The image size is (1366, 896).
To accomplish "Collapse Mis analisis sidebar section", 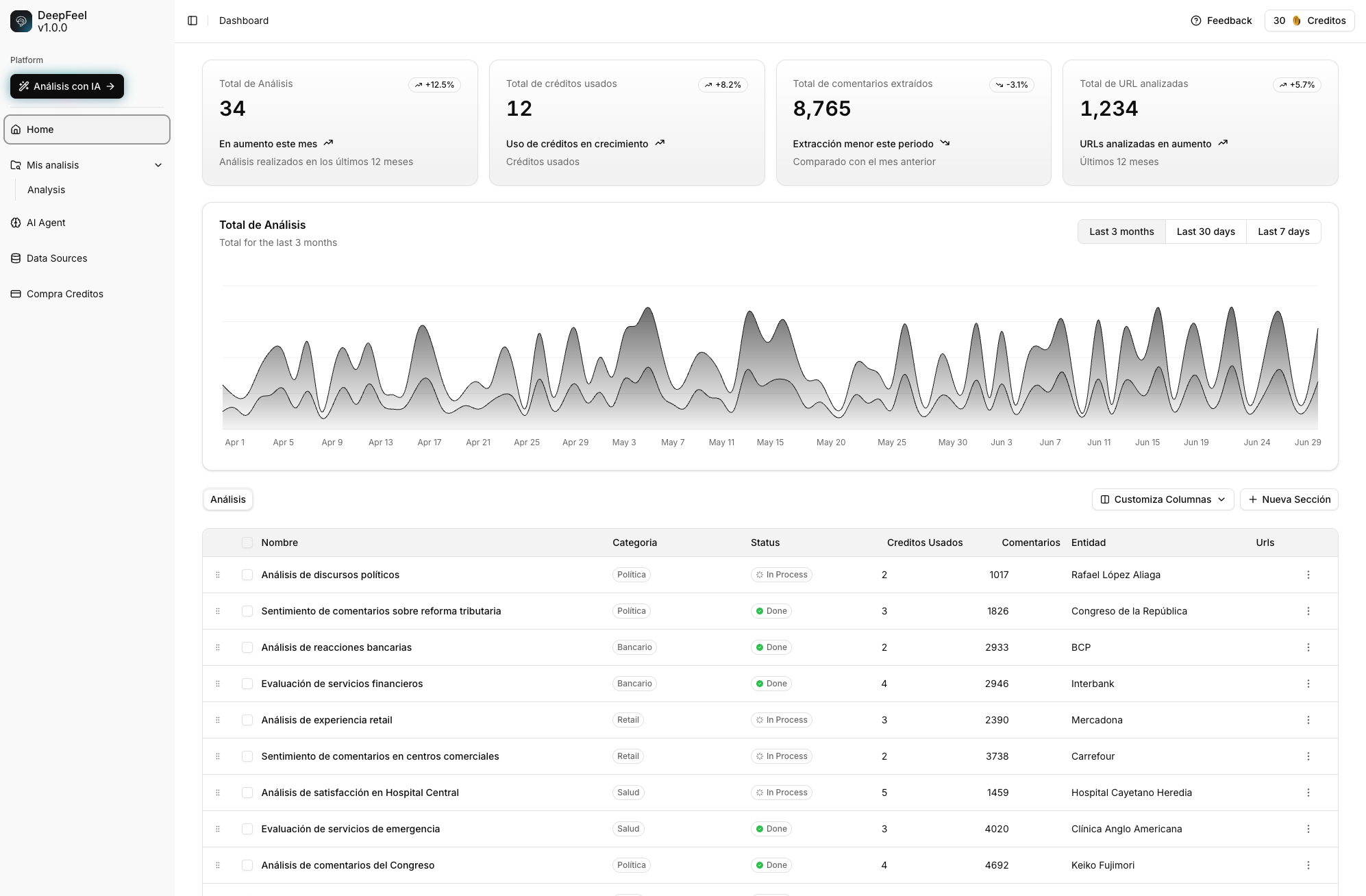I will [158, 165].
